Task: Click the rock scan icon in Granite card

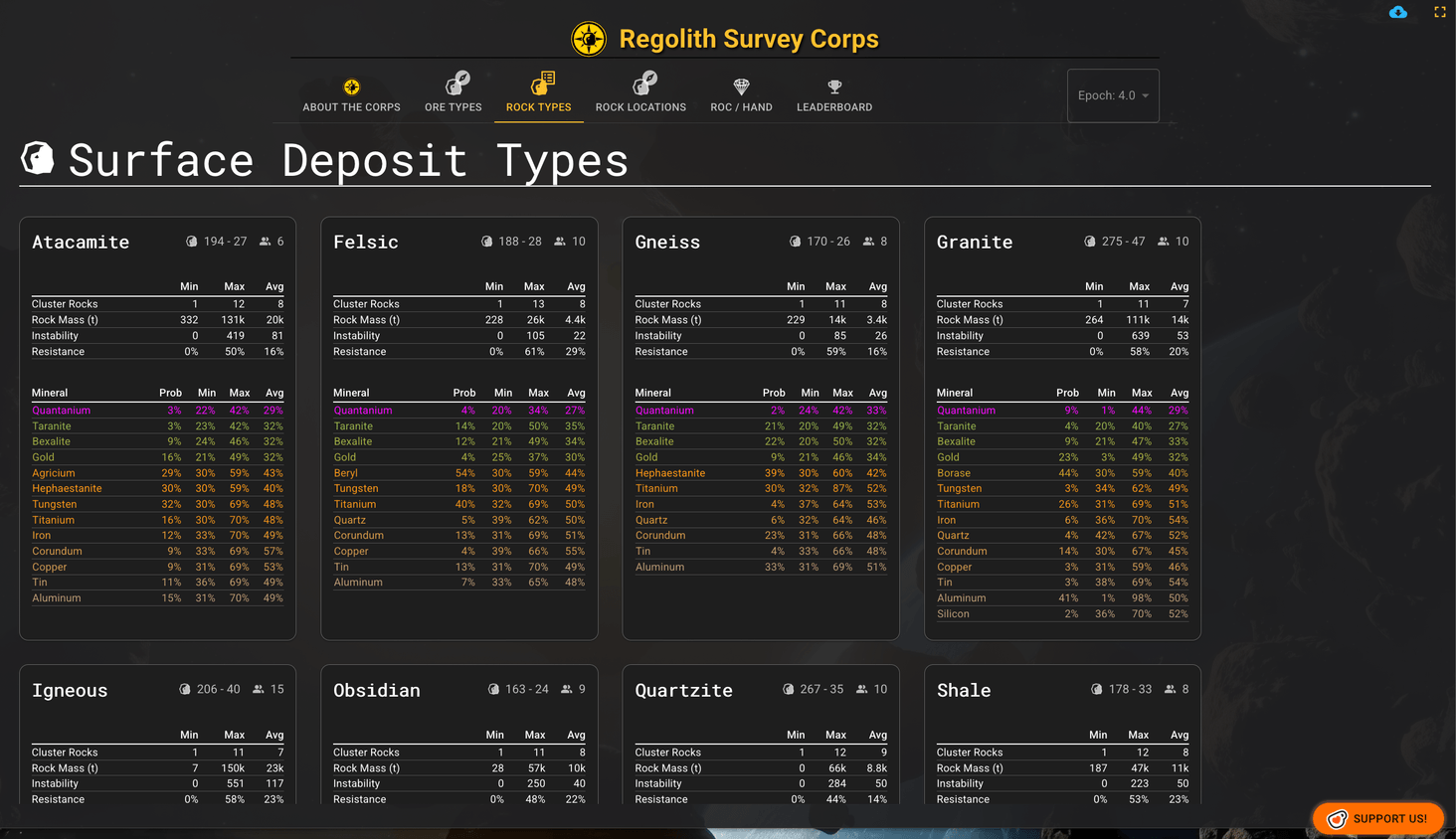Action: click(x=1090, y=242)
